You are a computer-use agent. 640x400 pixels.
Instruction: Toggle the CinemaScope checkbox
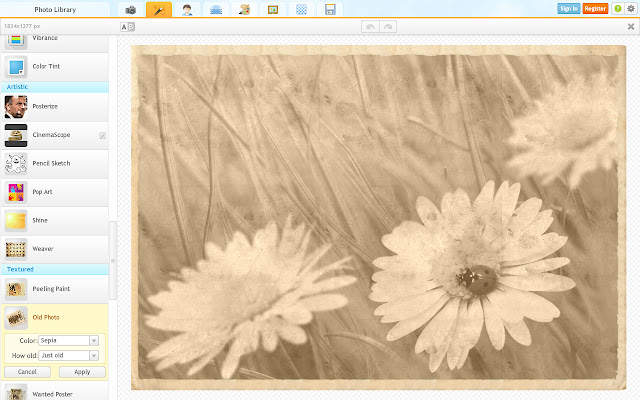102,135
